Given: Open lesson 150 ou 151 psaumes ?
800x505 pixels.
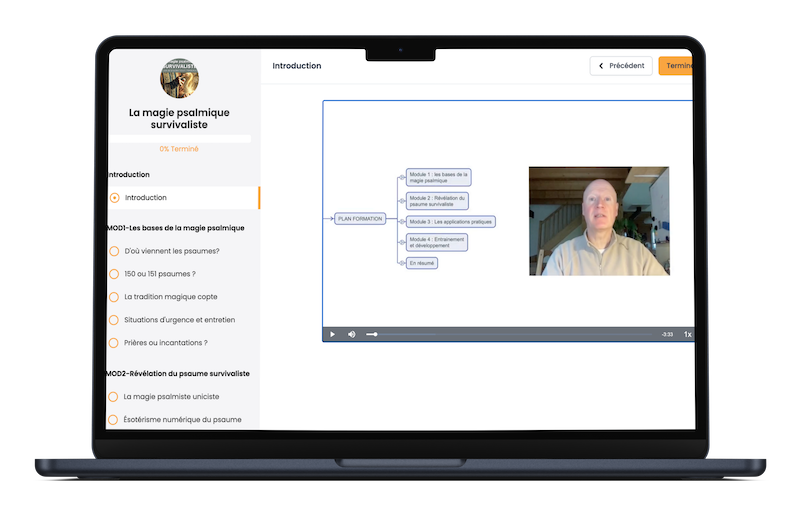Looking at the screenshot, I should tap(160, 274).
